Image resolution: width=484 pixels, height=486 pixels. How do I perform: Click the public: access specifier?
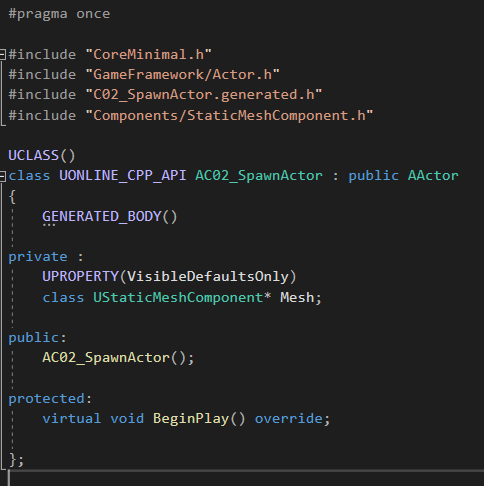click(x=37, y=338)
